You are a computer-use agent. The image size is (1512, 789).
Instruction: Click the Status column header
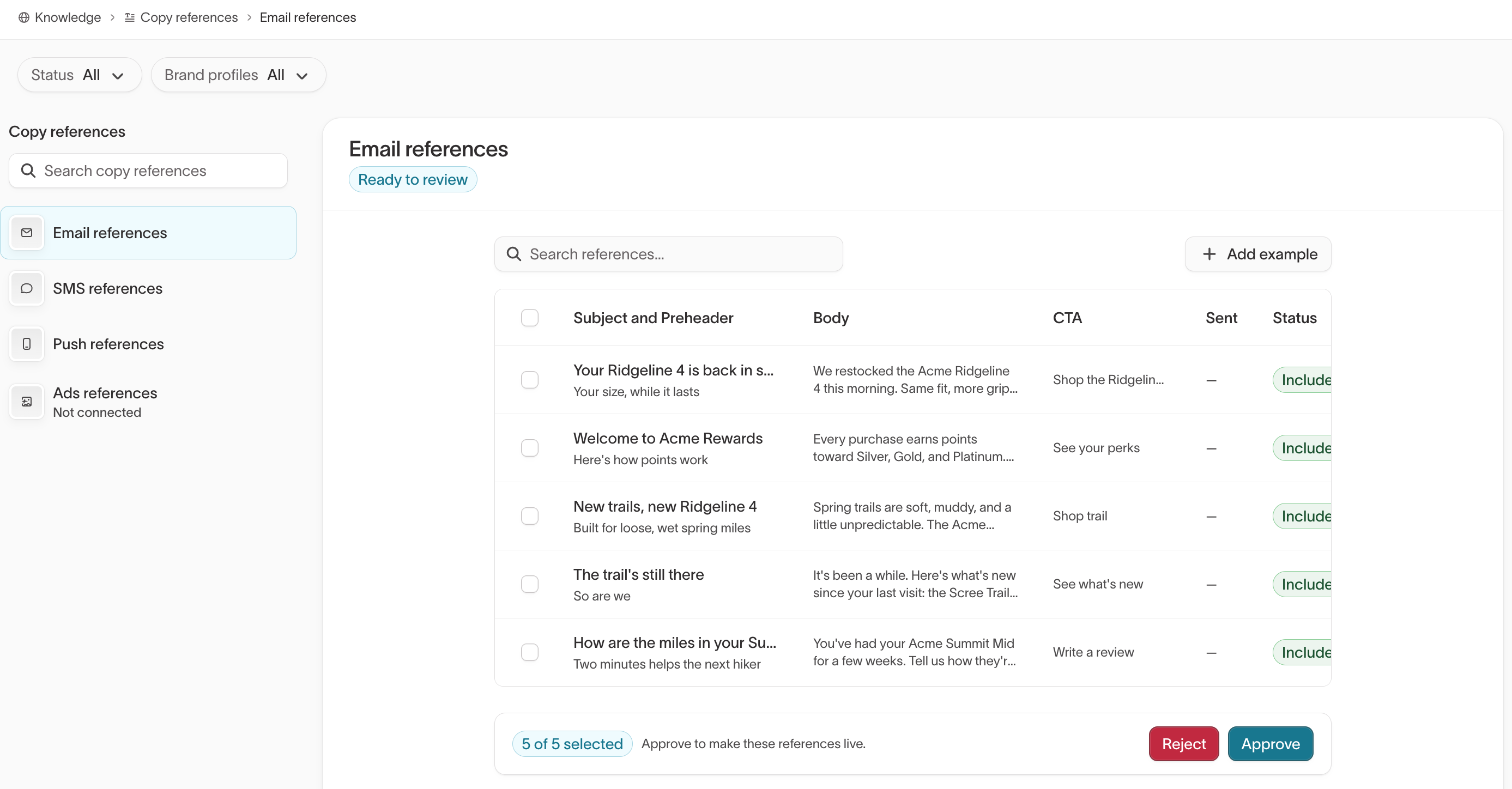(1295, 318)
